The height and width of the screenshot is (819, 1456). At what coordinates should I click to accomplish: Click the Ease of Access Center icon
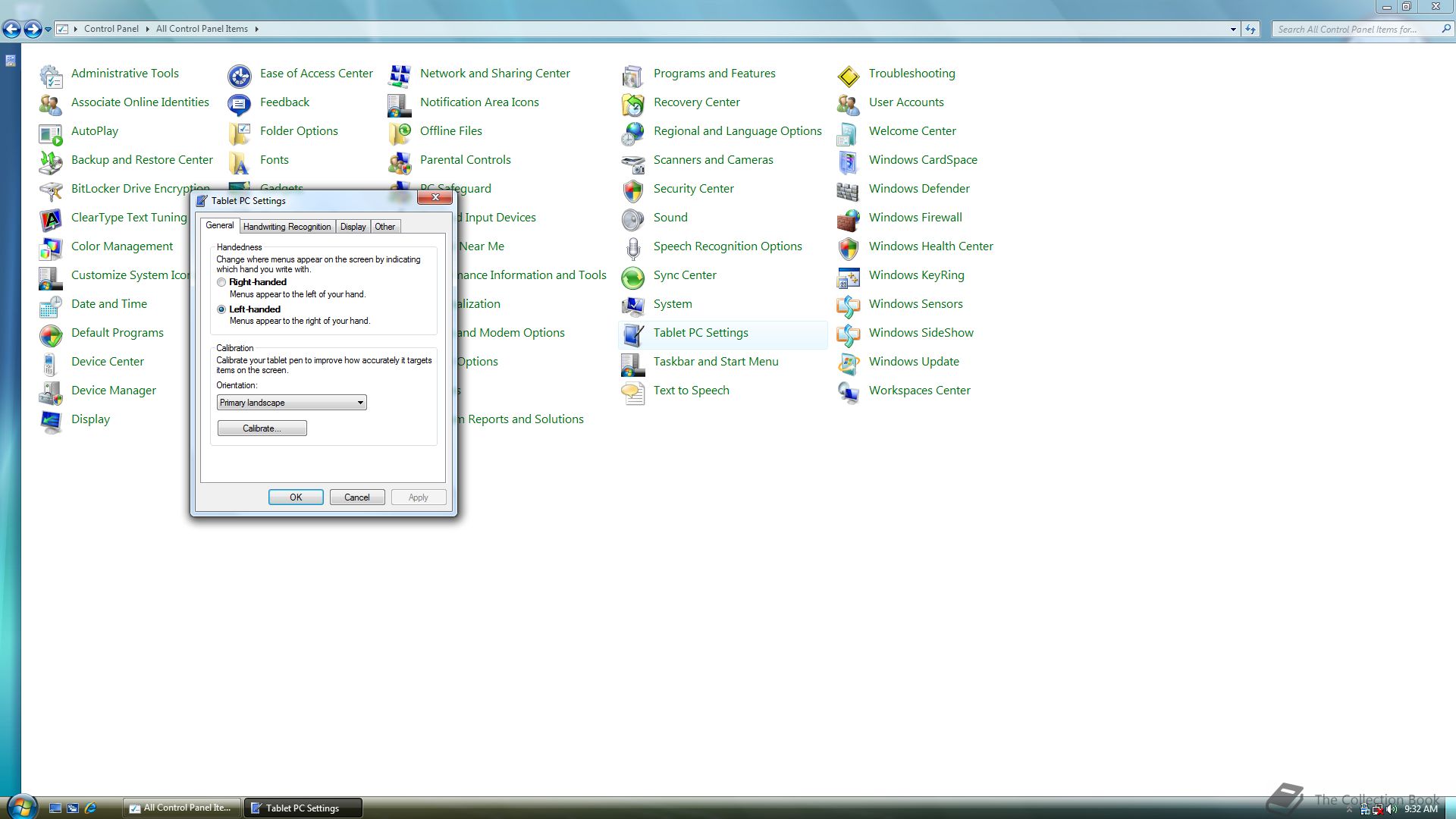[240, 75]
